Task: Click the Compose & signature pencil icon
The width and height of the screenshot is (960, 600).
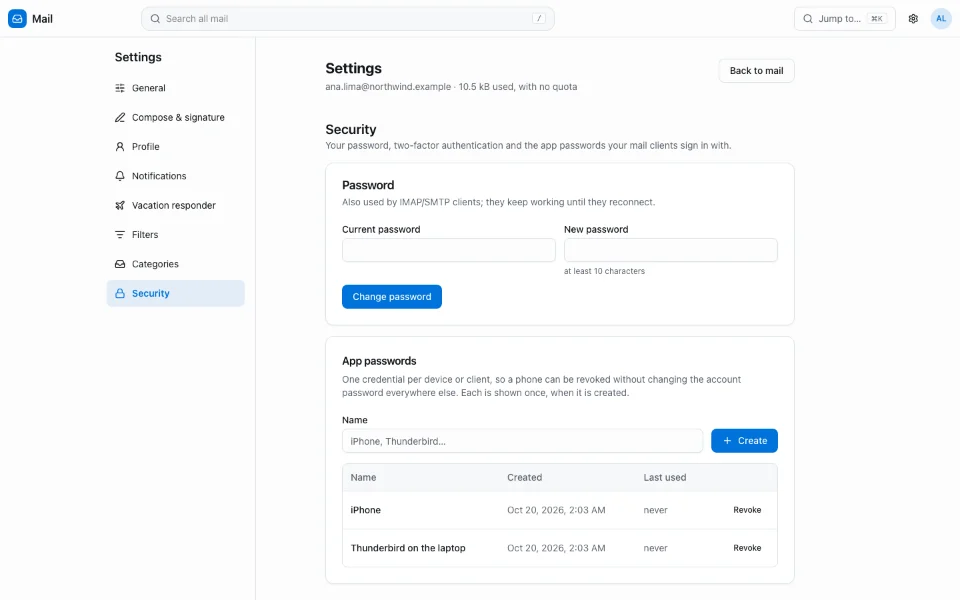Action: point(120,118)
